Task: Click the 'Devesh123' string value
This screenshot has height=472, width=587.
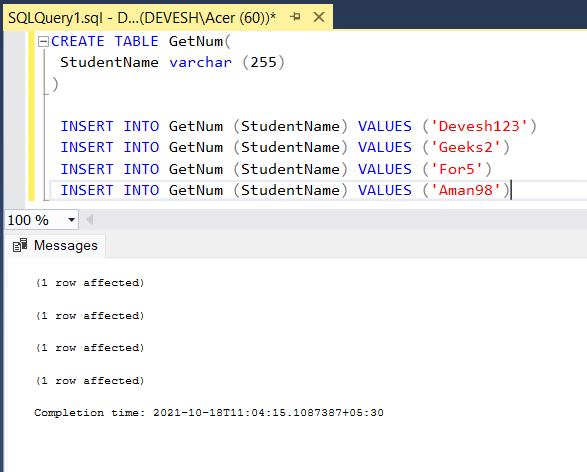Action: 479,127
